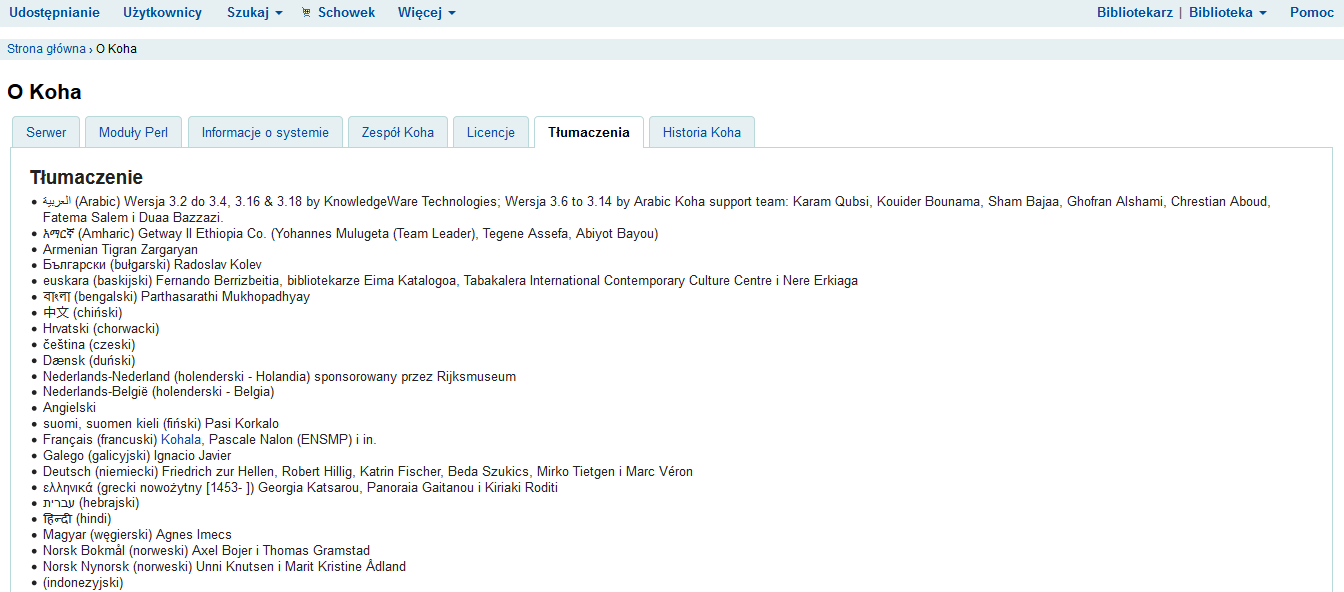Open the Kohala link in French entry
Viewport: 1344px width, 592px height.
[181, 439]
